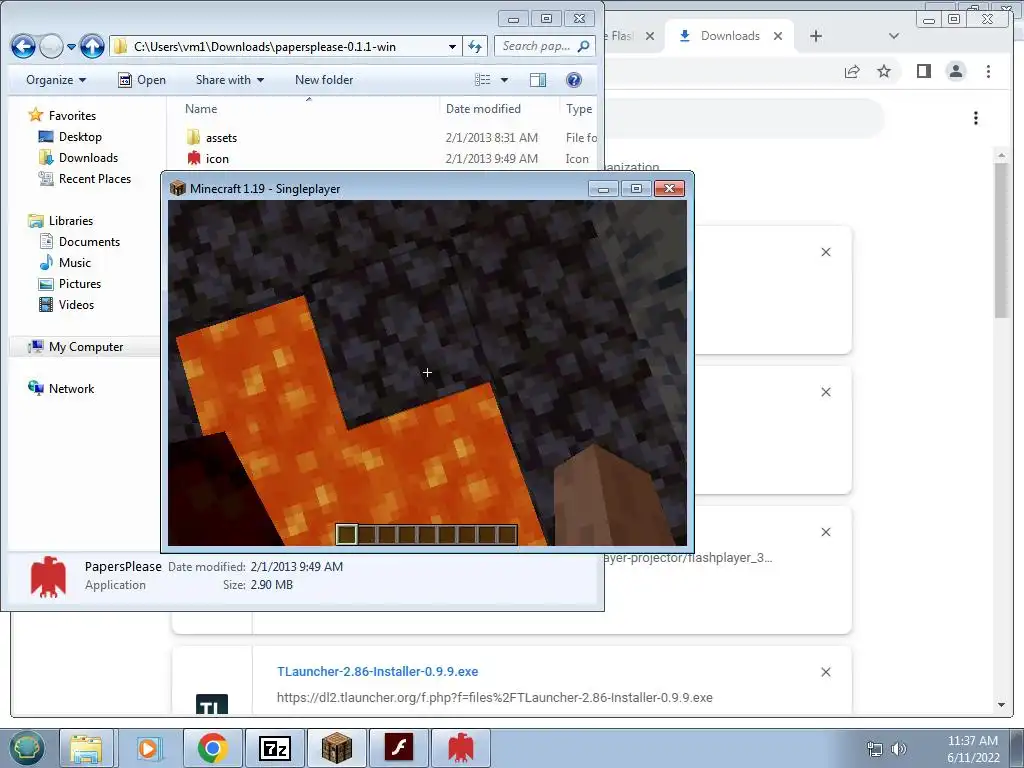Open Chrome main three-dot menu
This screenshot has height=768, width=1024.
point(988,71)
